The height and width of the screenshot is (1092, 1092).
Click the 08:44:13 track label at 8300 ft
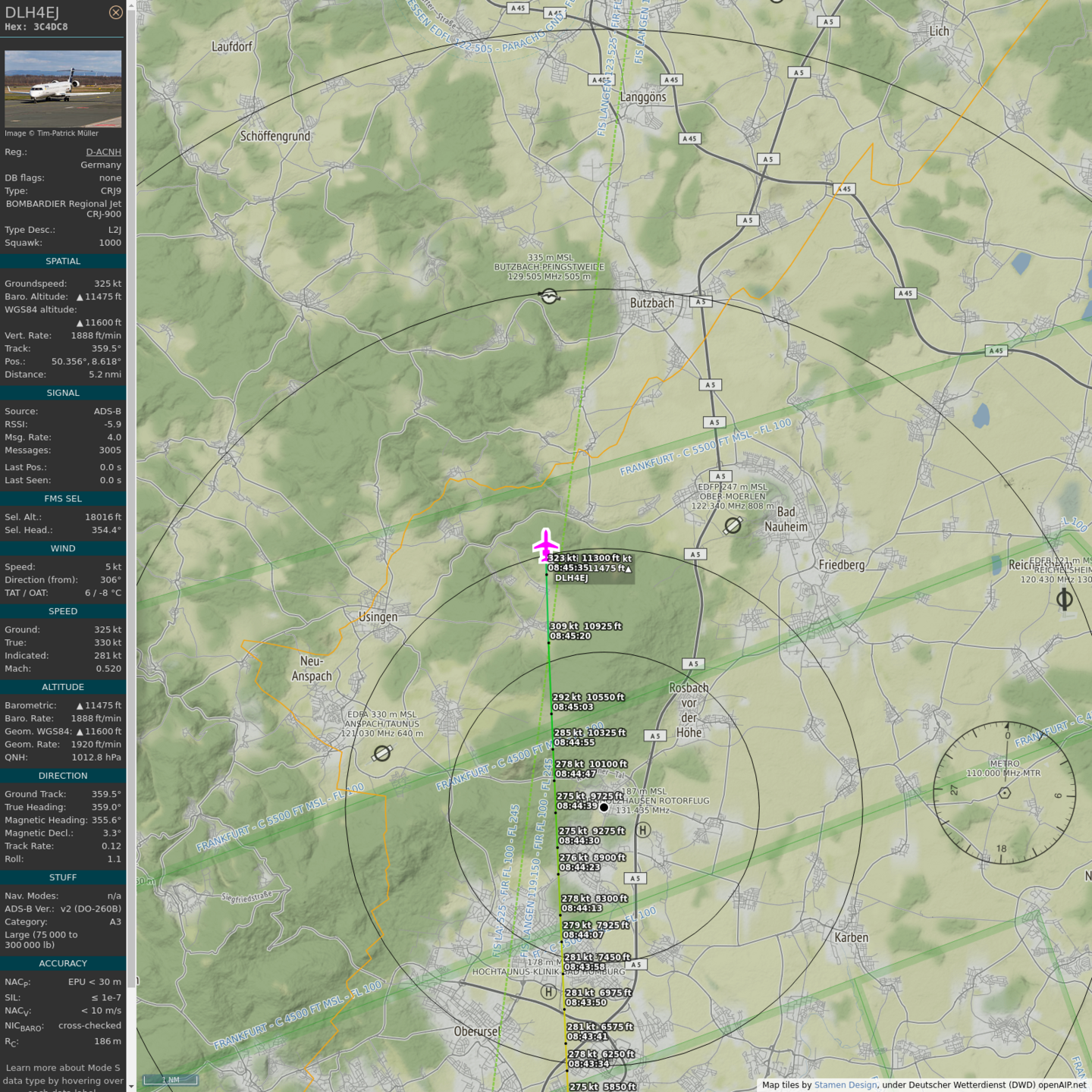point(582,908)
